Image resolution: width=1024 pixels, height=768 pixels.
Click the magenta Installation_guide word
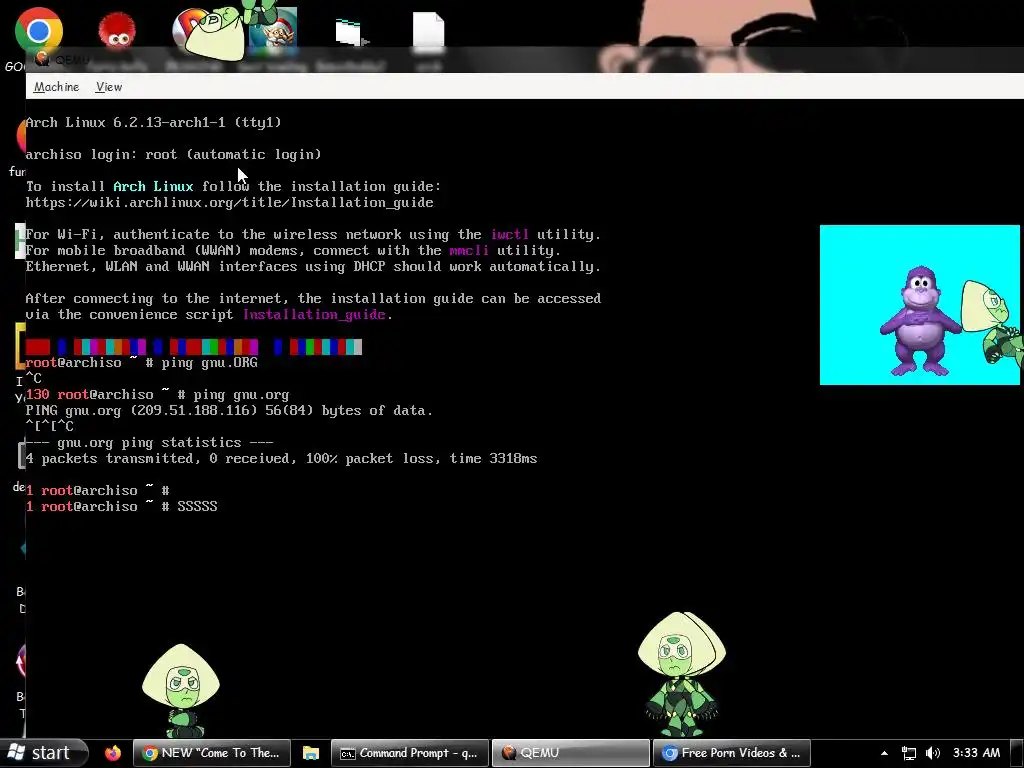(x=314, y=315)
